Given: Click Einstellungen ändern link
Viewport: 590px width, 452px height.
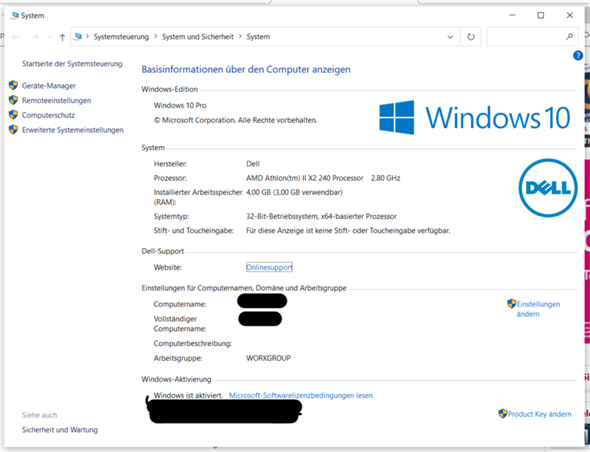Looking at the screenshot, I should coord(538,309).
